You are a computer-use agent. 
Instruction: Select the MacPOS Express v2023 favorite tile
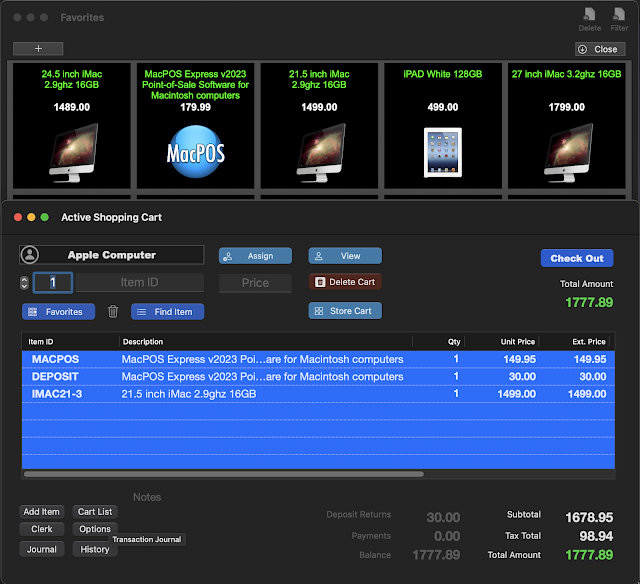196,125
